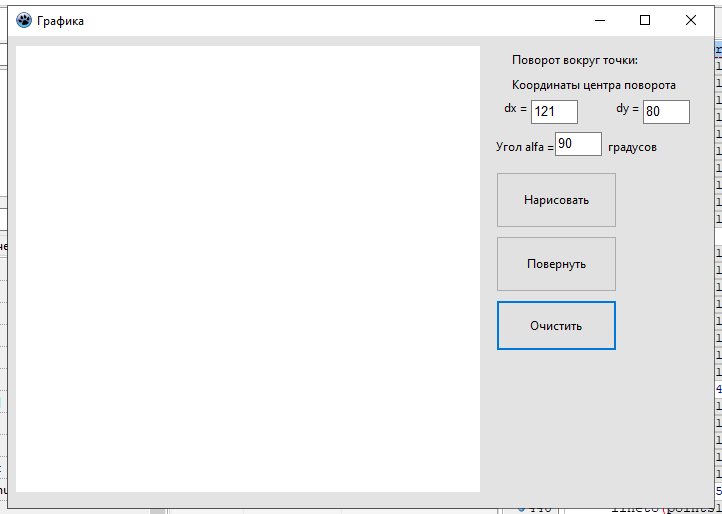This screenshot has height=514, width=722.
Task: Click the Графика title bar text
Action: click(x=60, y=21)
